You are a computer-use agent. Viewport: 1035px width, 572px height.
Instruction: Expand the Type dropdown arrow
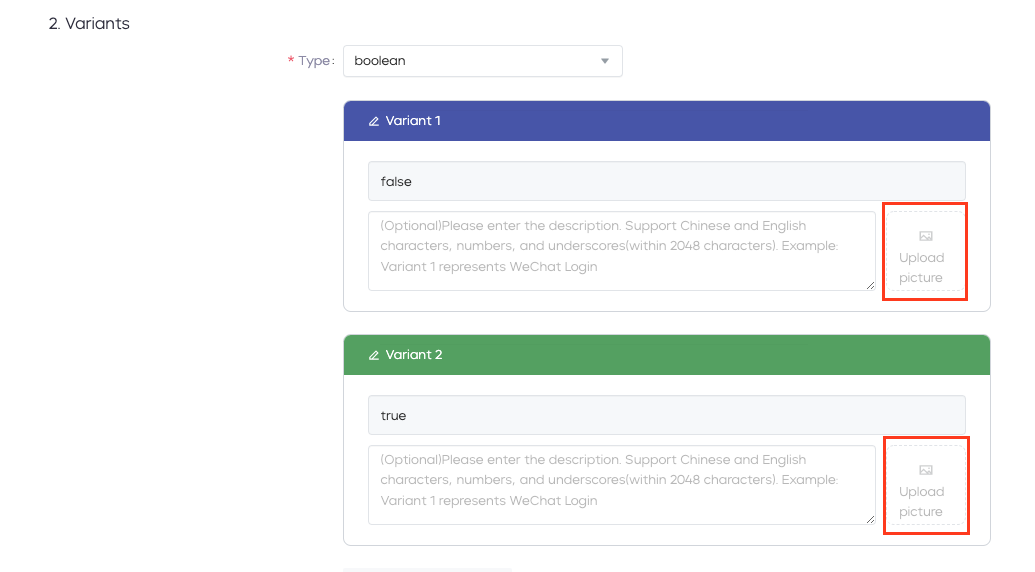[605, 61]
